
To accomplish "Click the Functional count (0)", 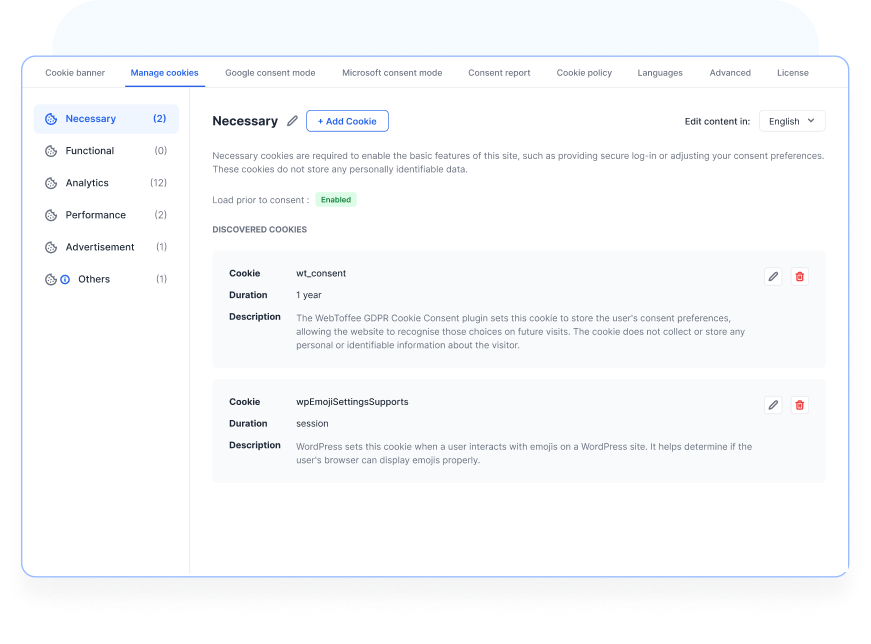I will (x=161, y=151).
